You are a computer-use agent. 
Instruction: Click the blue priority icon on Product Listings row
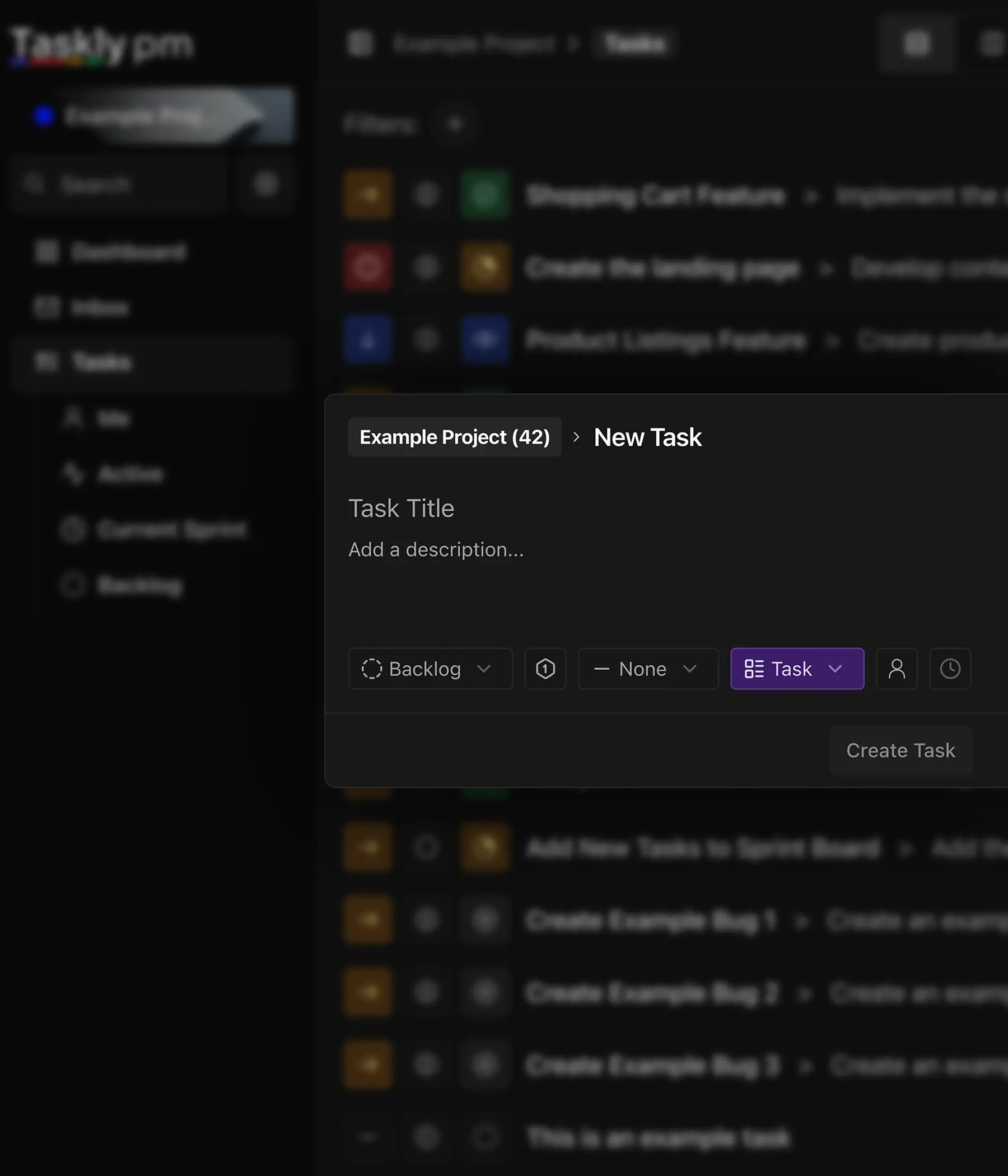(x=368, y=340)
